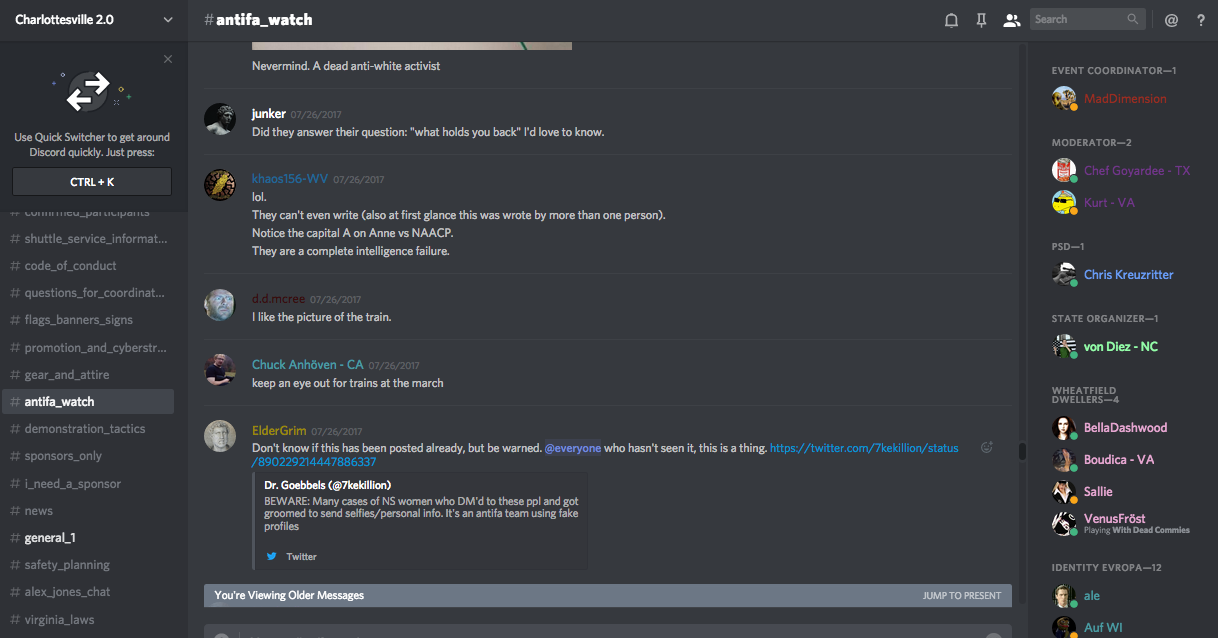Expand the Charlottesville 2.0 server menu

(x=167, y=20)
